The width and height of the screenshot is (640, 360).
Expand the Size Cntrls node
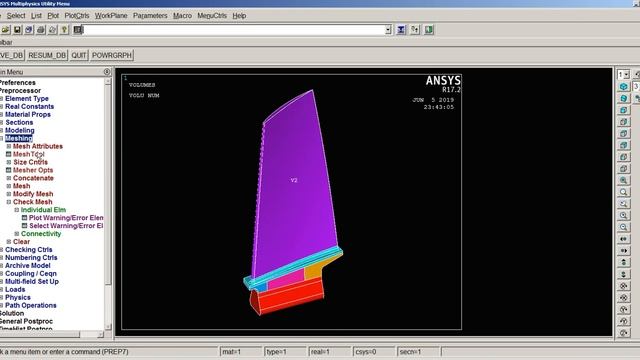9,162
